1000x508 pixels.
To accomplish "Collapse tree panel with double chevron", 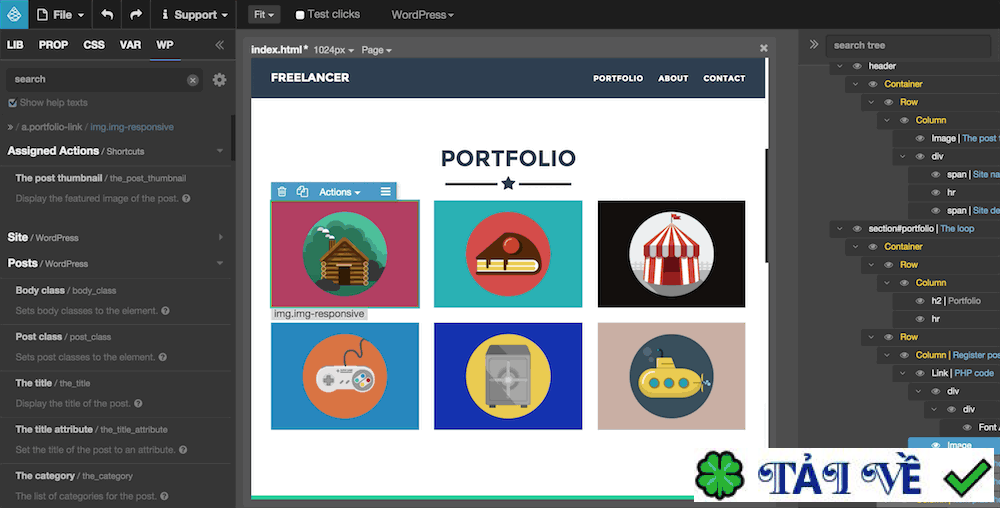I will click(x=814, y=44).
